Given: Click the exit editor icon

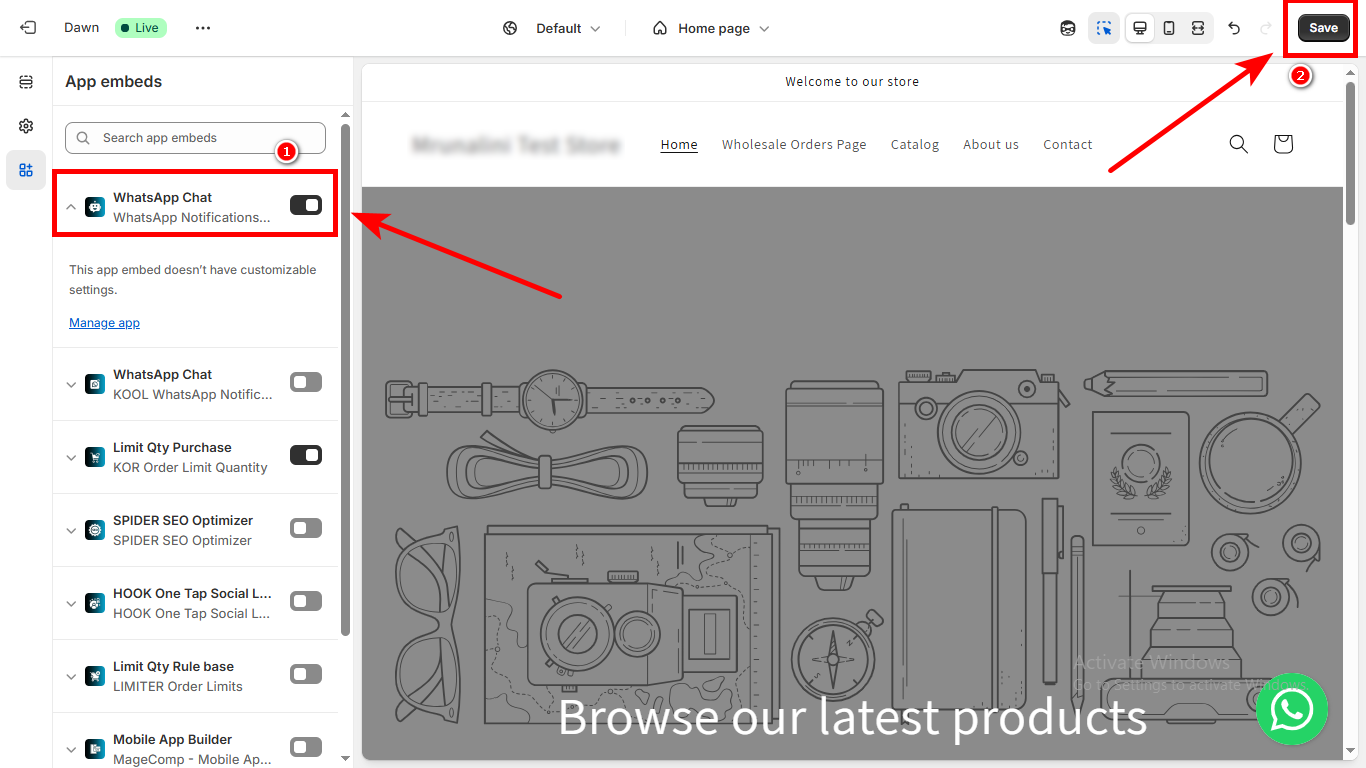Looking at the screenshot, I should (28, 28).
